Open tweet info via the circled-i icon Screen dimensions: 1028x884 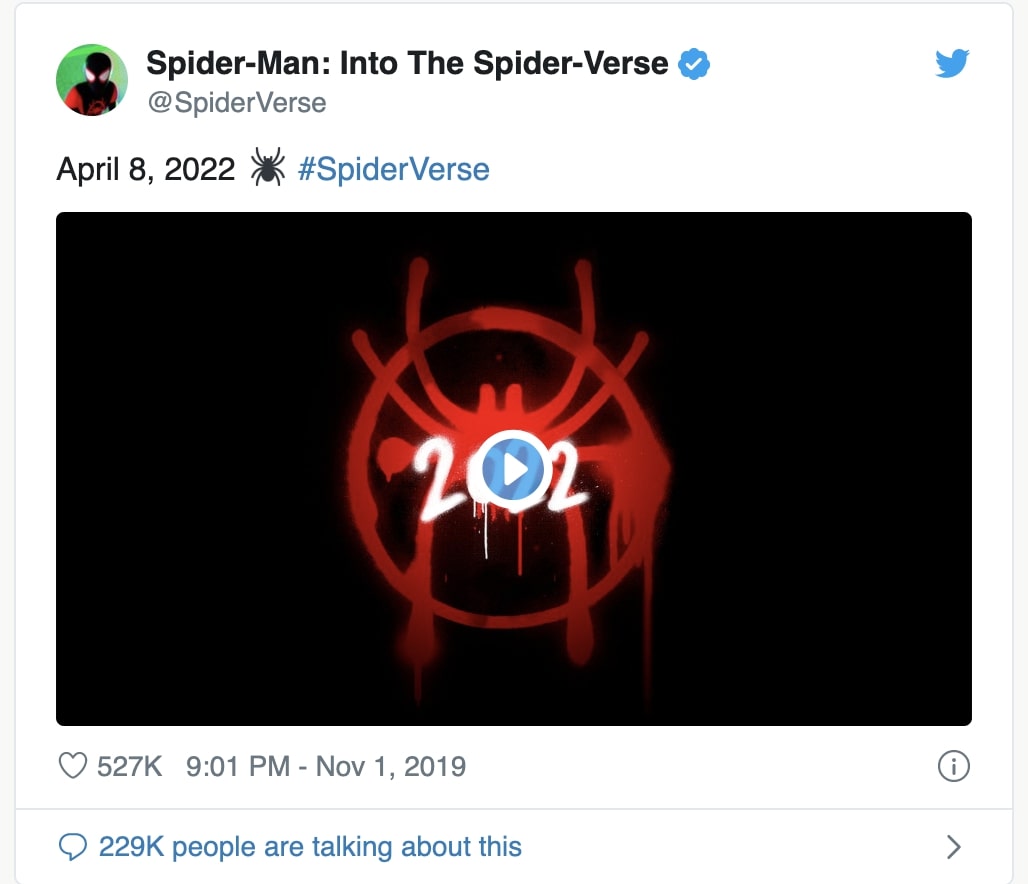click(x=953, y=766)
